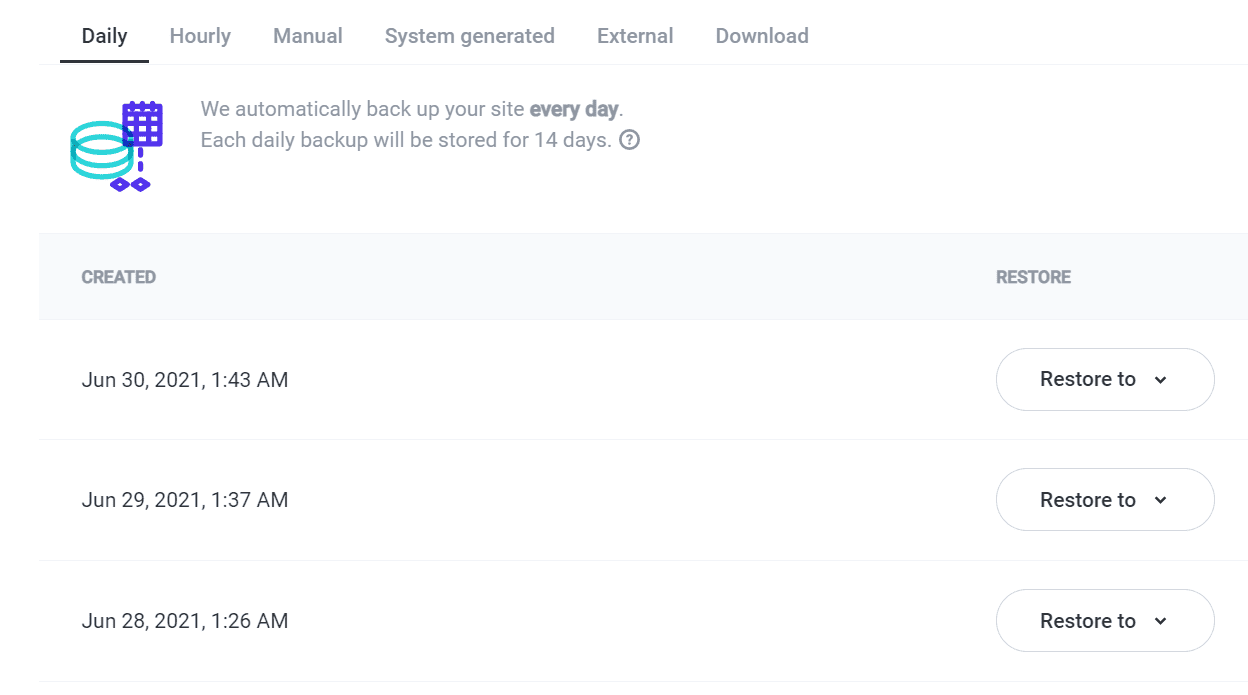The image size is (1248, 695).
Task: Expand restore options for Jun 29 backup
Action: click(x=1160, y=500)
